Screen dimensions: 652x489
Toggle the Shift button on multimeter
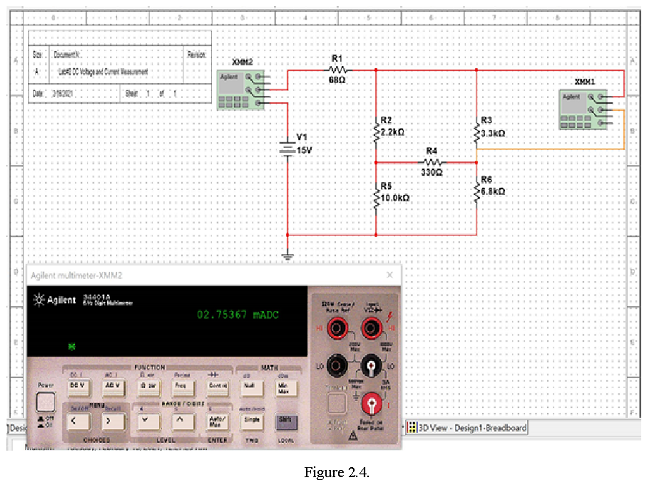click(x=286, y=422)
